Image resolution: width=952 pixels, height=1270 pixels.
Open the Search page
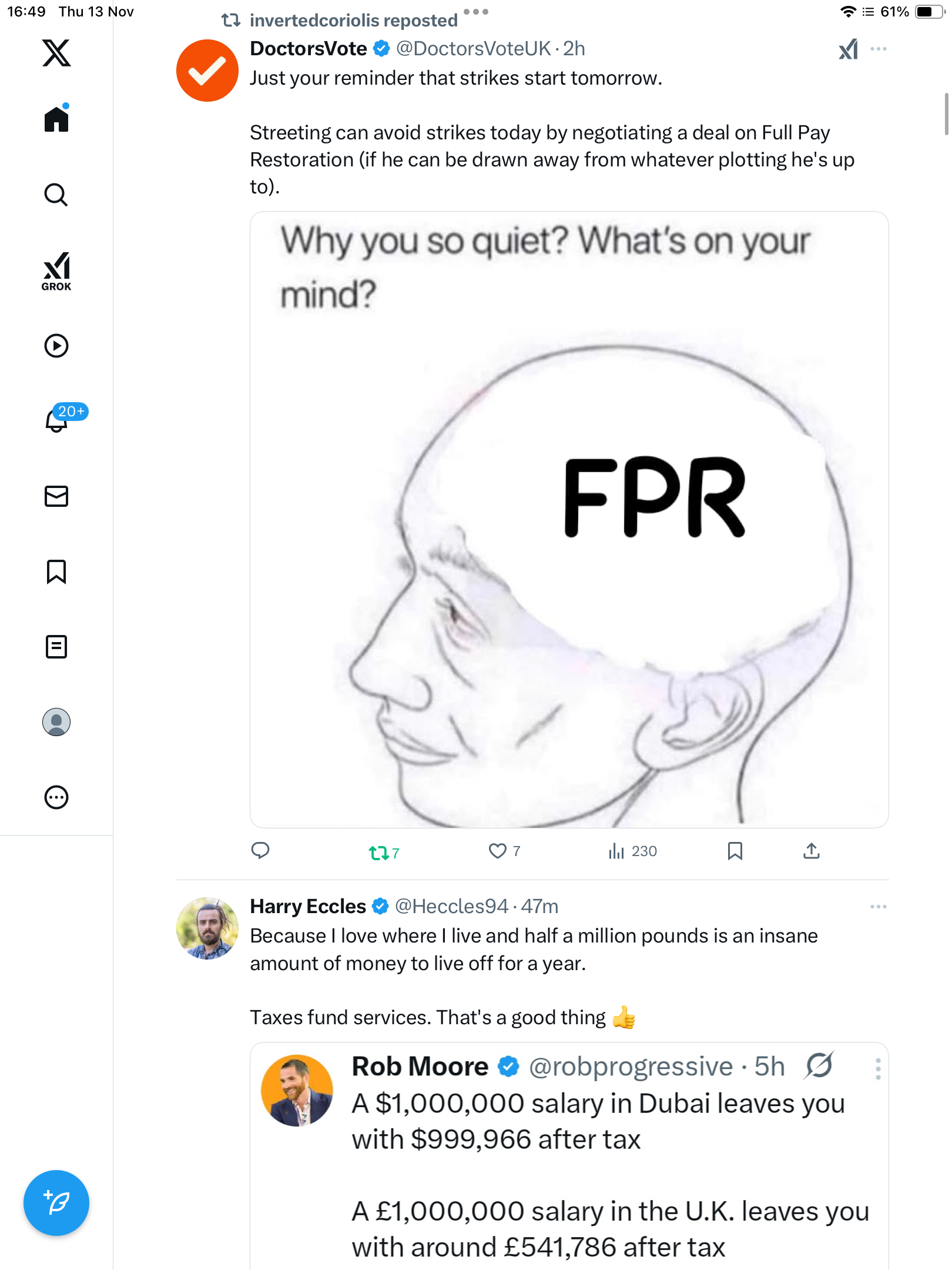[x=56, y=195]
